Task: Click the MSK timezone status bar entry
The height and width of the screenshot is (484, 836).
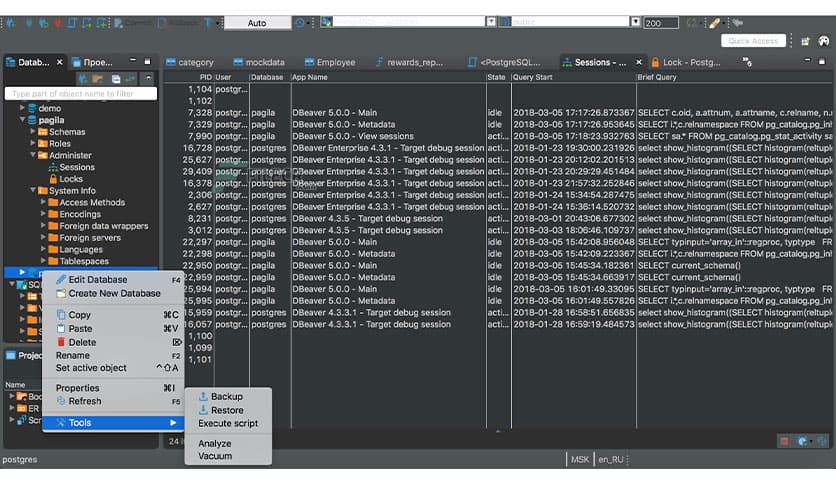Action: point(580,459)
